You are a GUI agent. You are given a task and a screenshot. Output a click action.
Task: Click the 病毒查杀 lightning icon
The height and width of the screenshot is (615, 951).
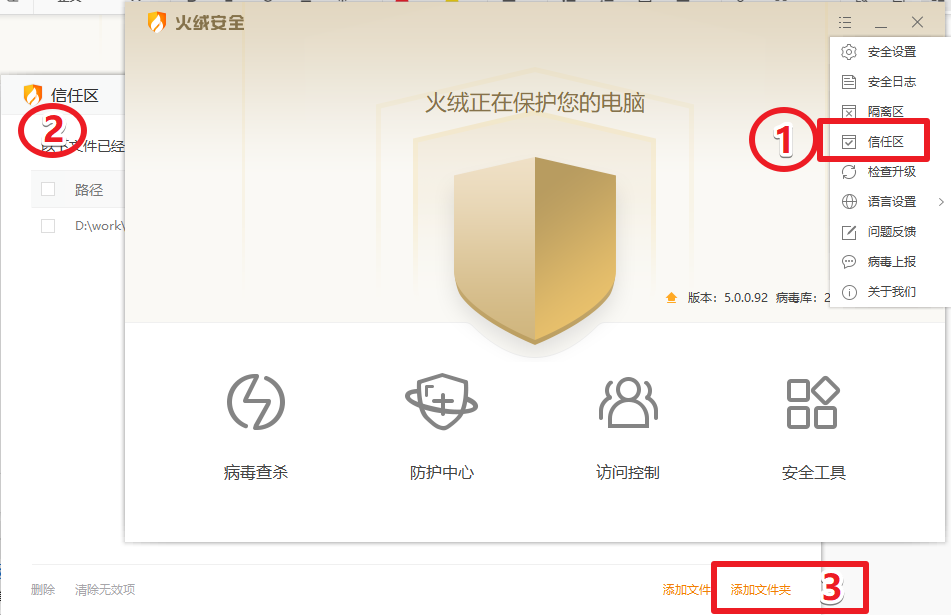[256, 402]
